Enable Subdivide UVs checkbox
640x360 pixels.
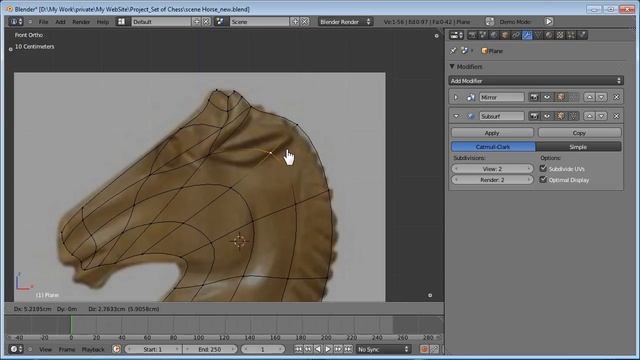tap(543, 168)
